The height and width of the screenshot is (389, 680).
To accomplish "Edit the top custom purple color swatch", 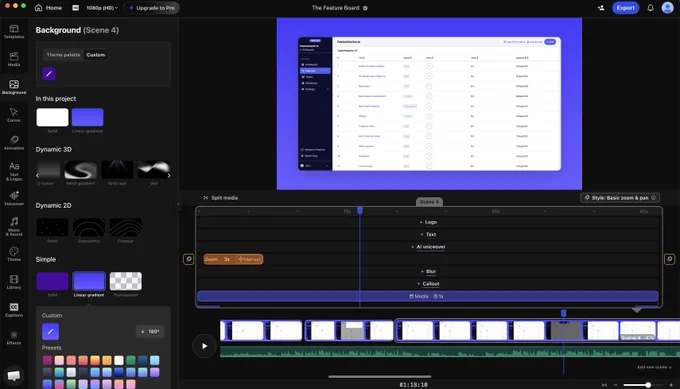I will click(x=49, y=74).
